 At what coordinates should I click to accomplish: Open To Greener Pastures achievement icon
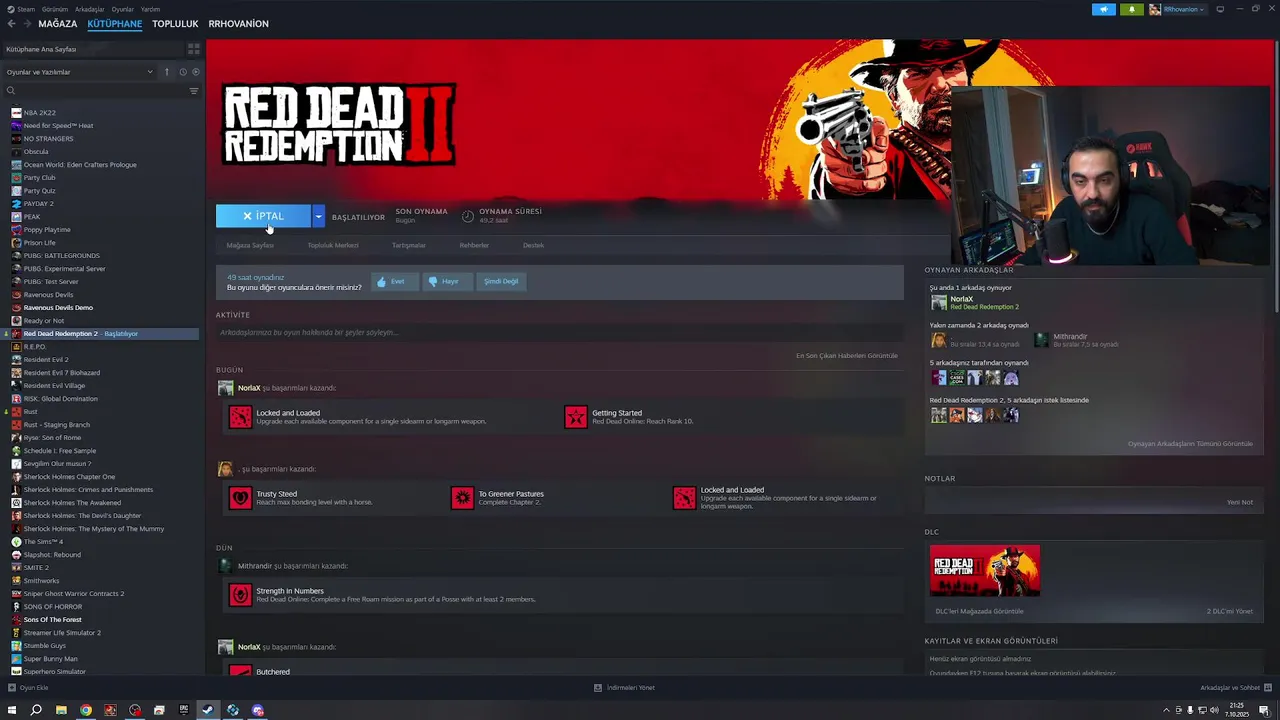pyautogui.click(x=462, y=498)
